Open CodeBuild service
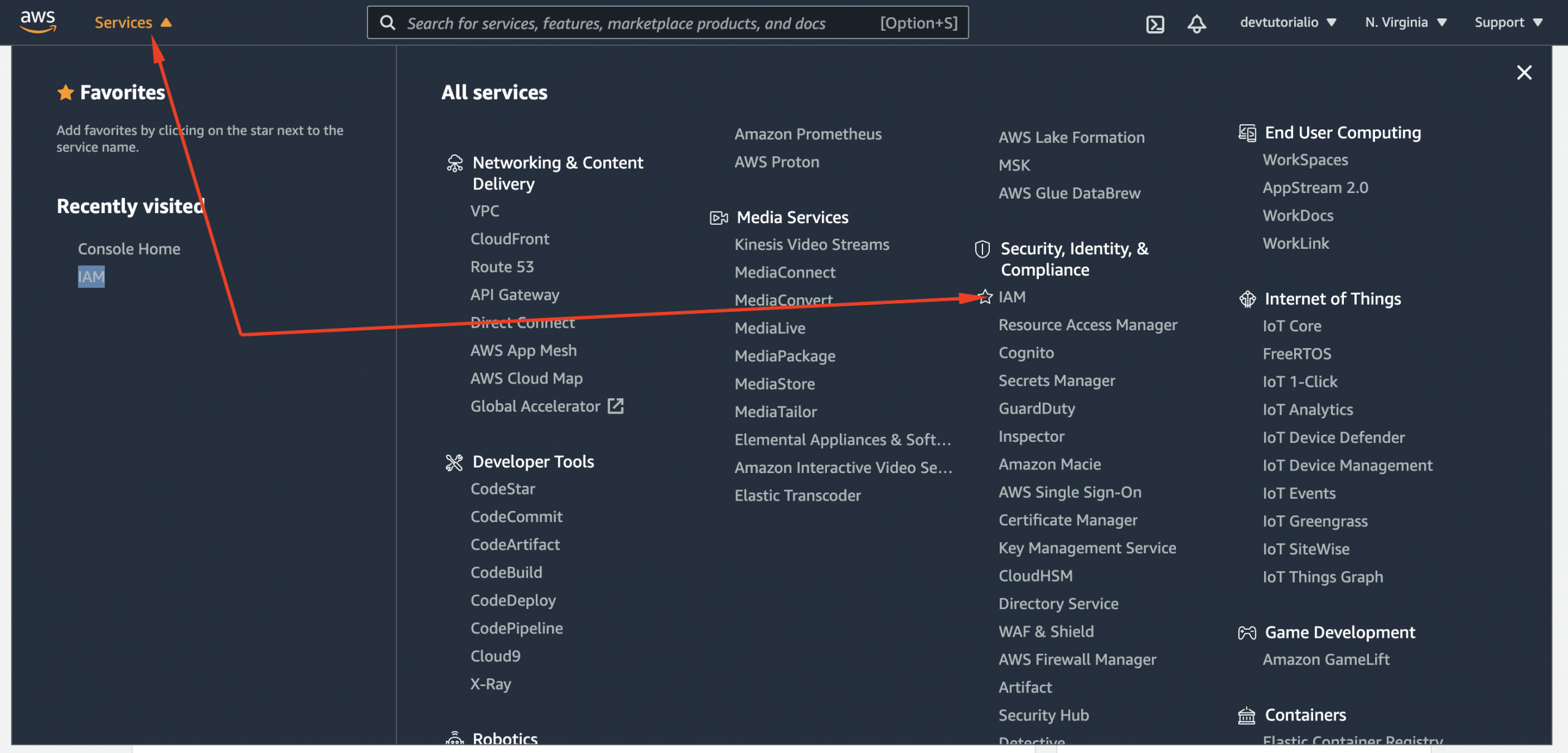 tap(506, 572)
